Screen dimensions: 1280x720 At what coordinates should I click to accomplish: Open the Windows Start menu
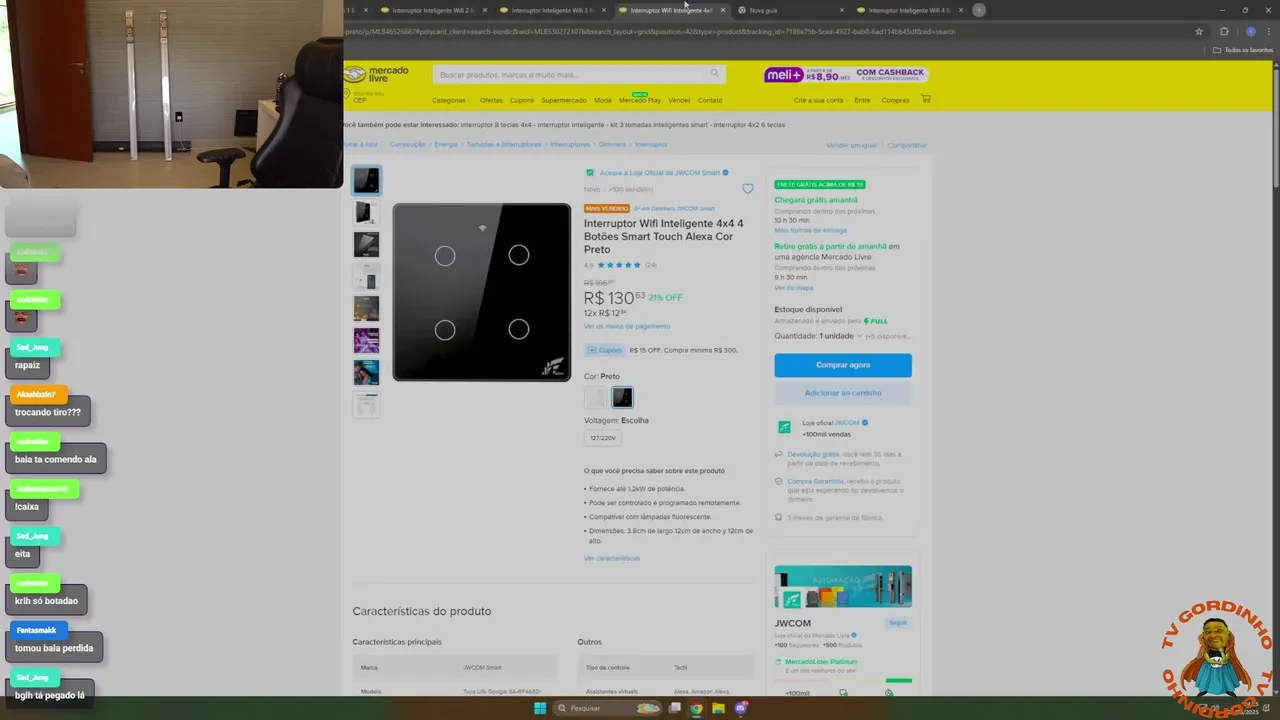pos(540,708)
